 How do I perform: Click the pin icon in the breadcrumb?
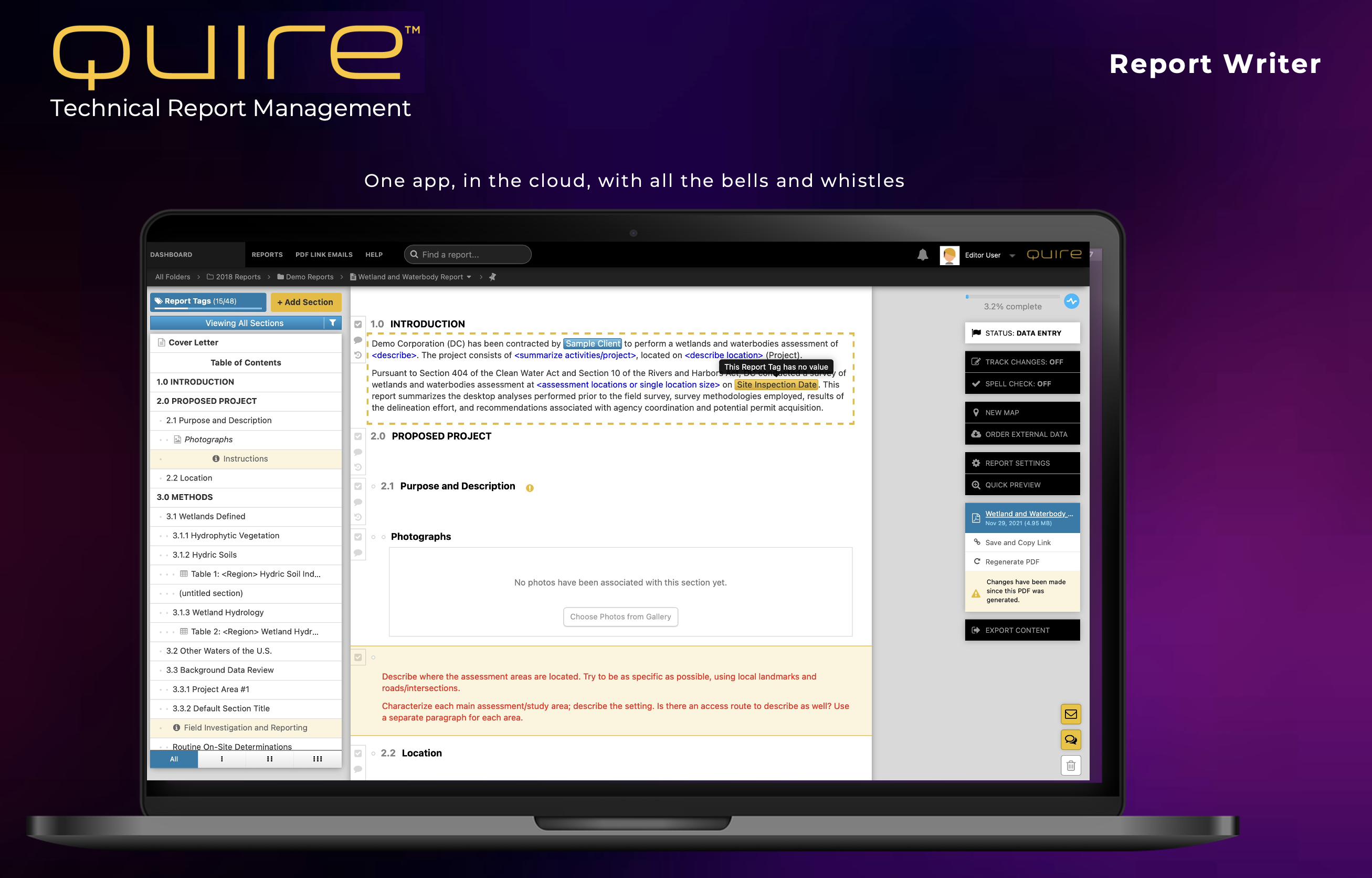(x=492, y=277)
